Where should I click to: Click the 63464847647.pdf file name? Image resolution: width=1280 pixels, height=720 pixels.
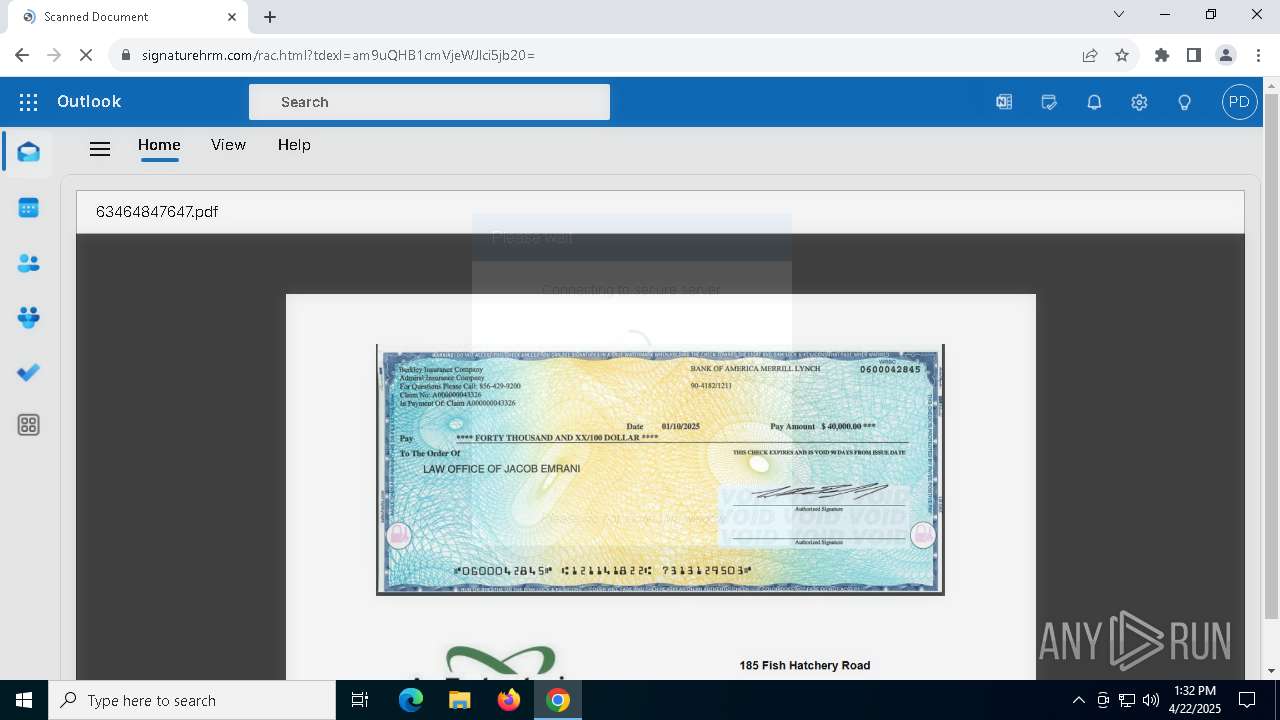tap(157, 212)
